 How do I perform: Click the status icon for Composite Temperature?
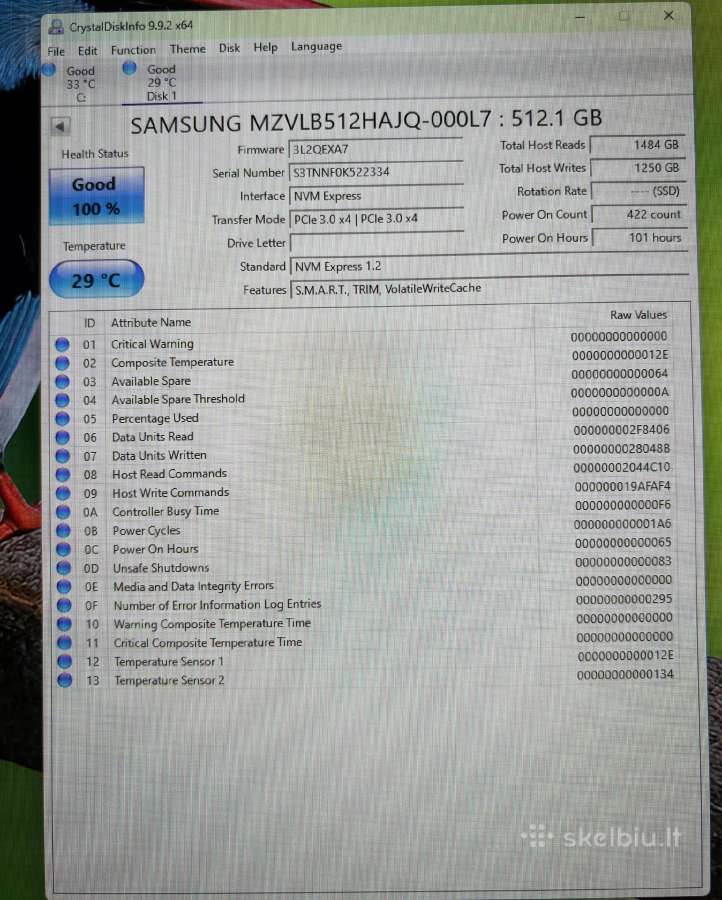62,363
